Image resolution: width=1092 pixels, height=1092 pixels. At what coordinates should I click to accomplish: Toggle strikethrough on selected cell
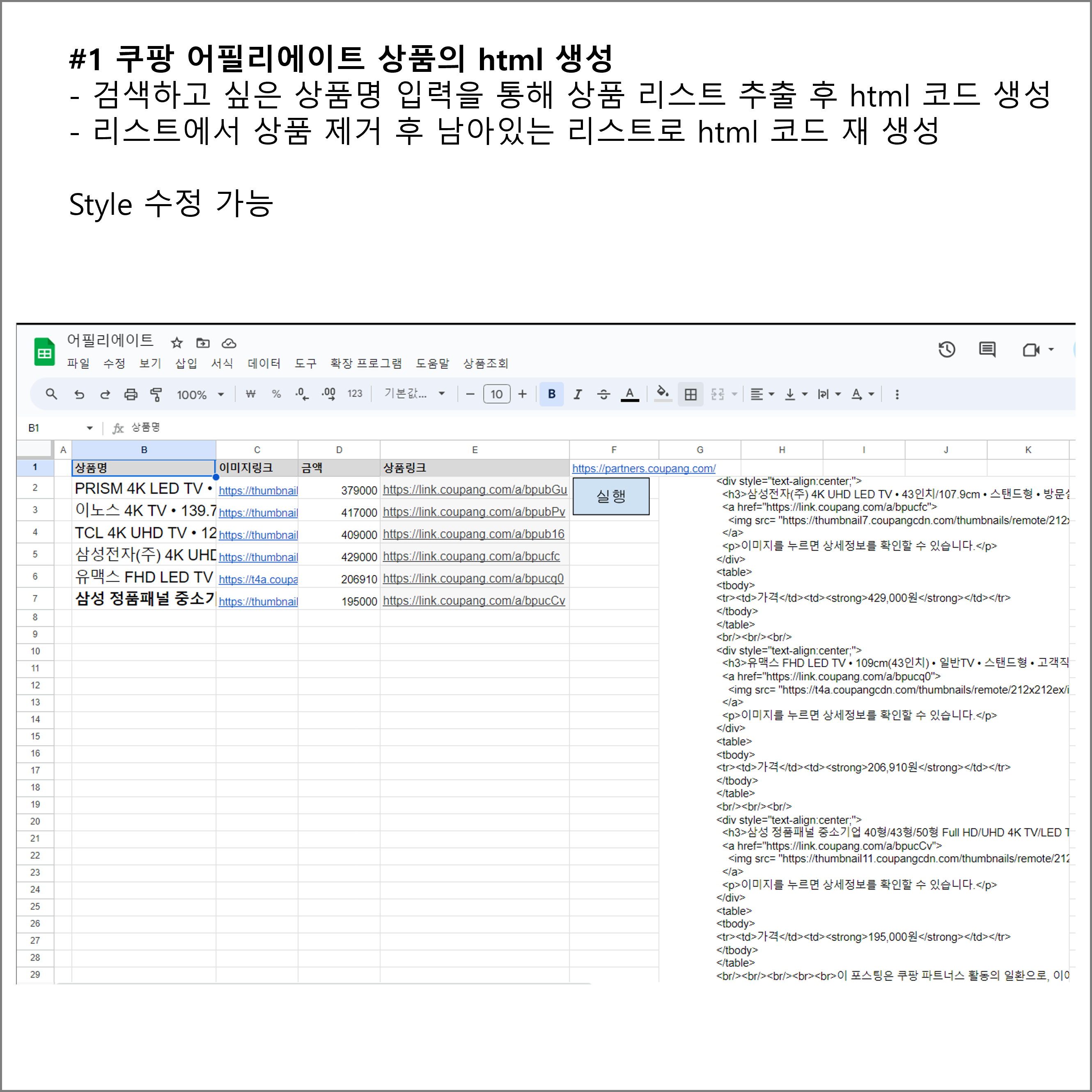[x=604, y=394]
